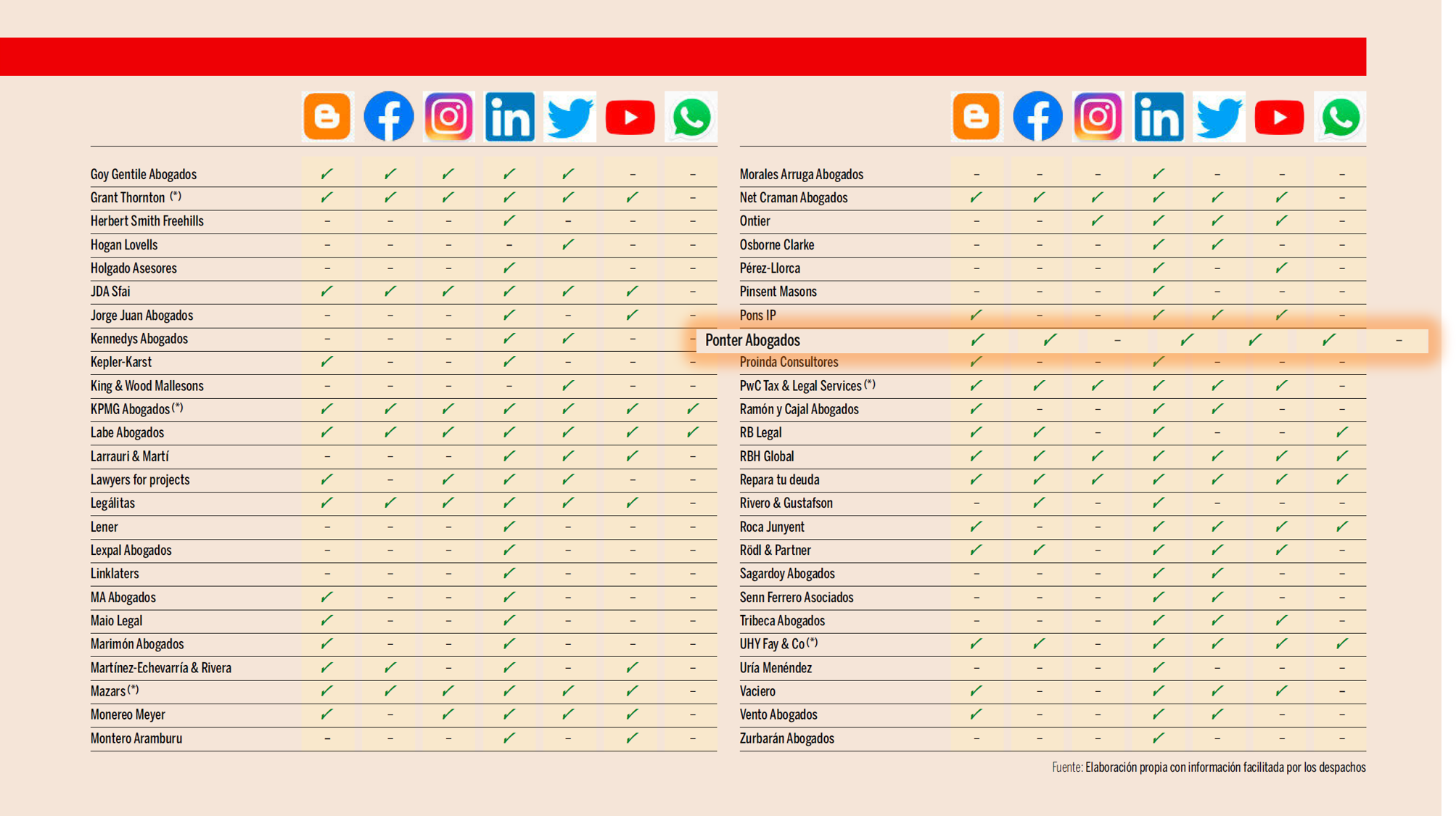The height and width of the screenshot is (816, 1456).
Task: Click the Blogger icon in left table
Action: pyautogui.click(x=327, y=117)
